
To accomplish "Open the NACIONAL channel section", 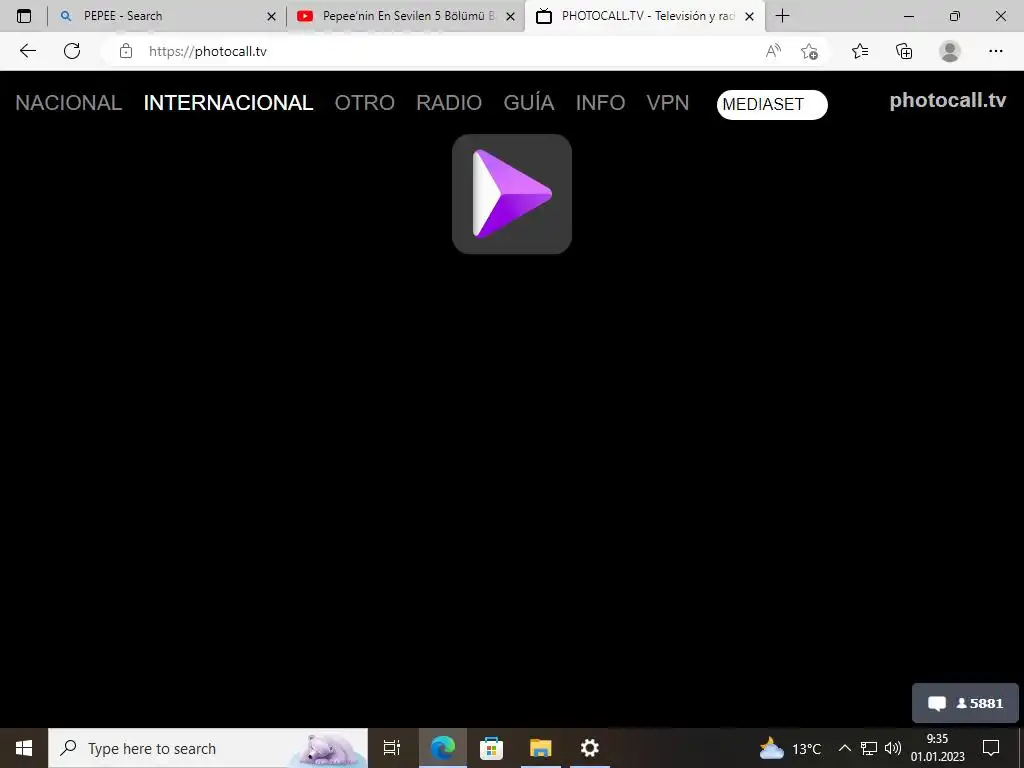I will [69, 103].
